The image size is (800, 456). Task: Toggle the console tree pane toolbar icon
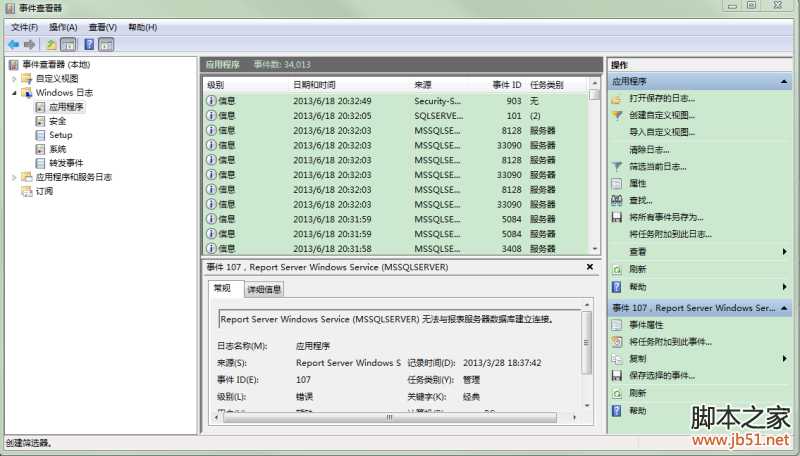coord(68,45)
